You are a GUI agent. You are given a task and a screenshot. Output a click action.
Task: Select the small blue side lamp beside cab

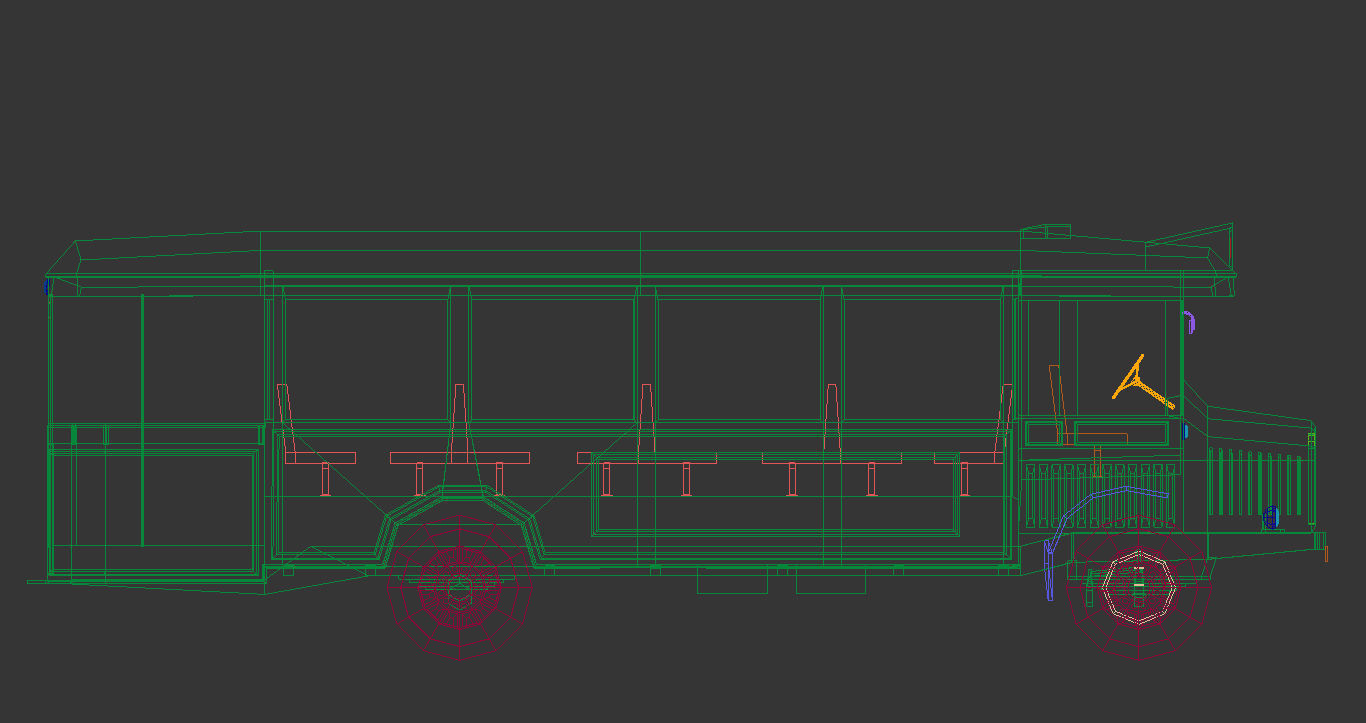click(x=1185, y=431)
